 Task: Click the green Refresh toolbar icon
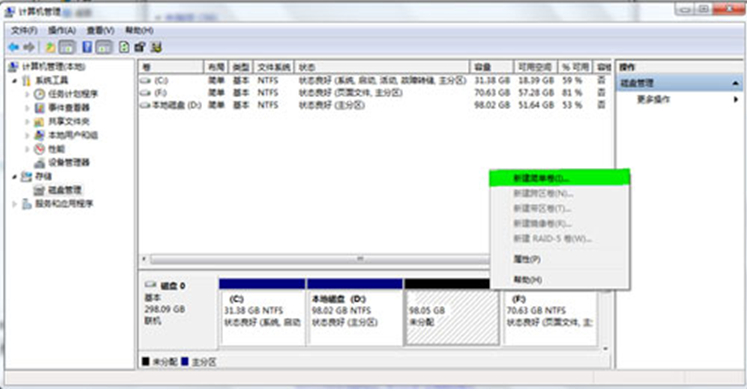[x=124, y=47]
